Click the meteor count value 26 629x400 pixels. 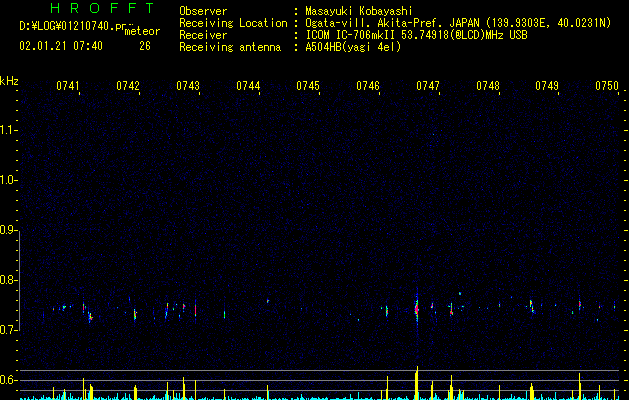pyautogui.click(x=145, y=46)
